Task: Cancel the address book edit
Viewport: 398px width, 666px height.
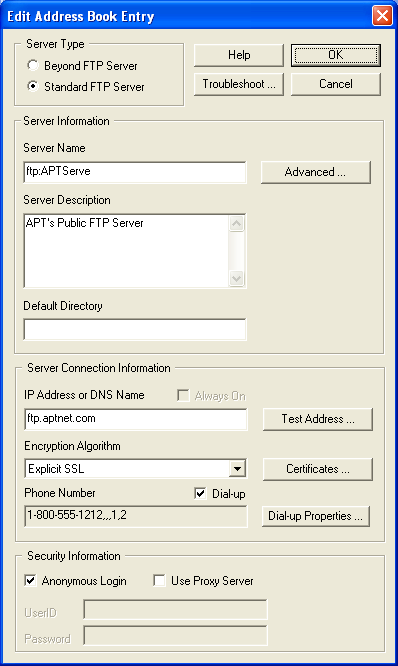Action: pyautogui.click(x=336, y=84)
